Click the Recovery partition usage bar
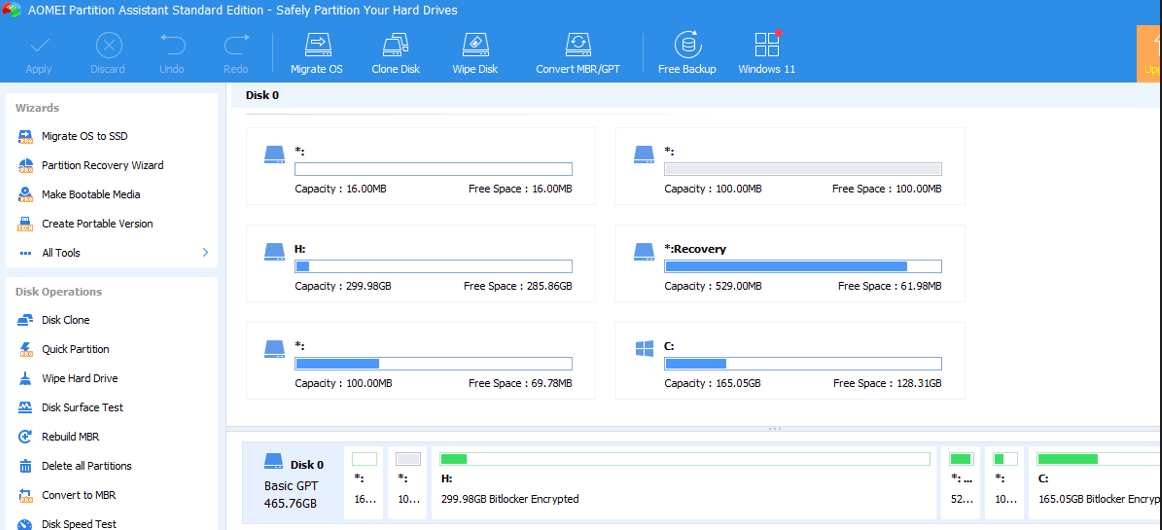 tap(803, 266)
